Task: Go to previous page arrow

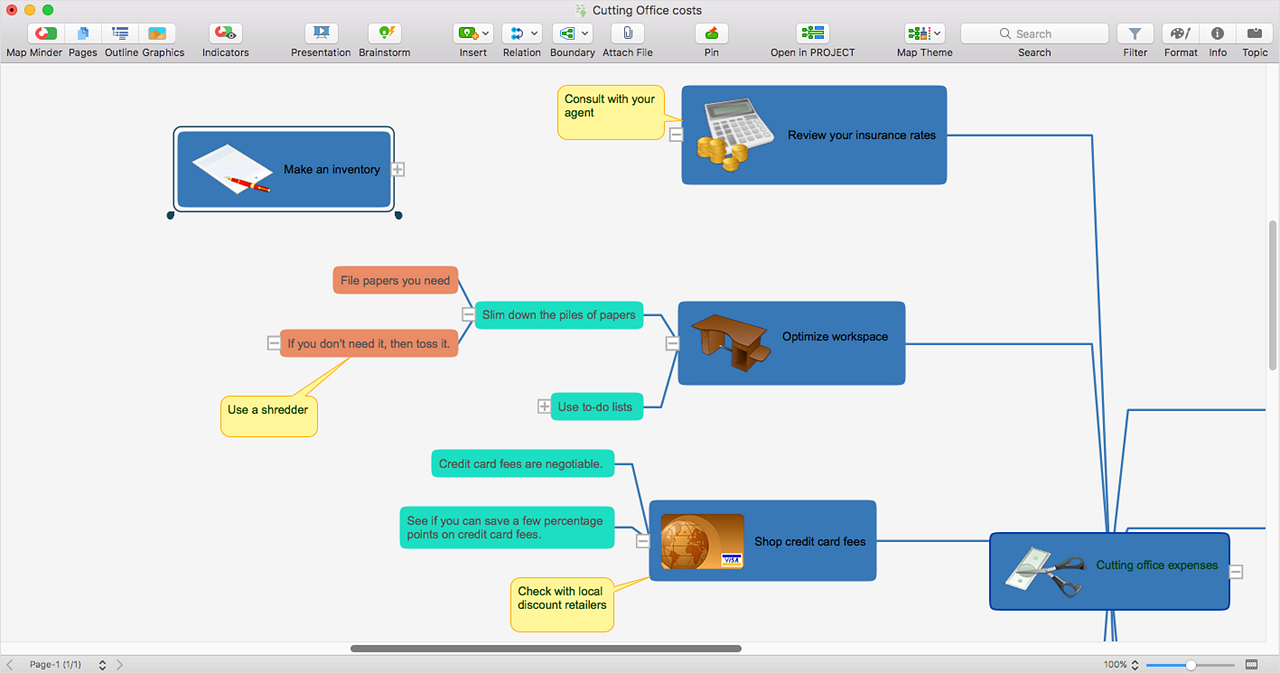Action: (x=10, y=665)
